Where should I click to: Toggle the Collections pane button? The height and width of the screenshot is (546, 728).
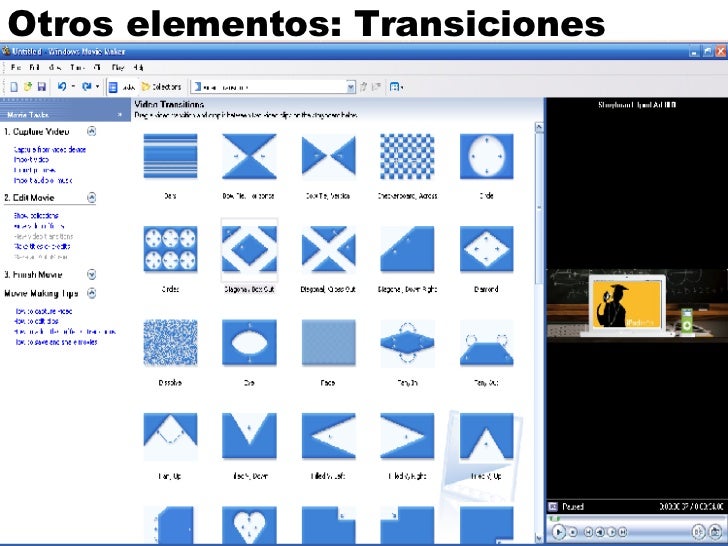(161, 87)
